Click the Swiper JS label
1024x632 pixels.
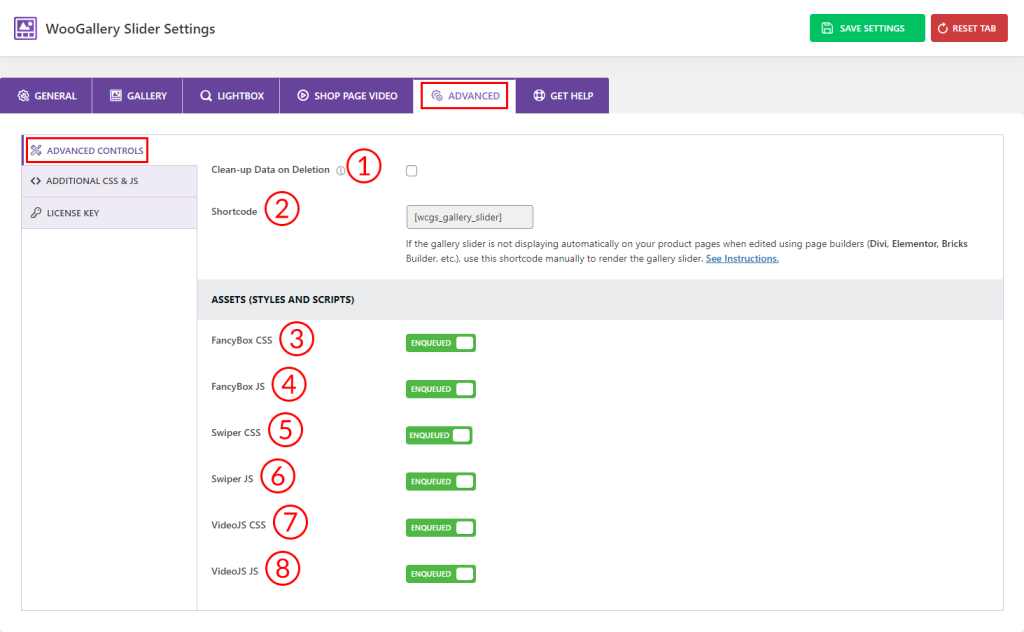pos(232,479)
